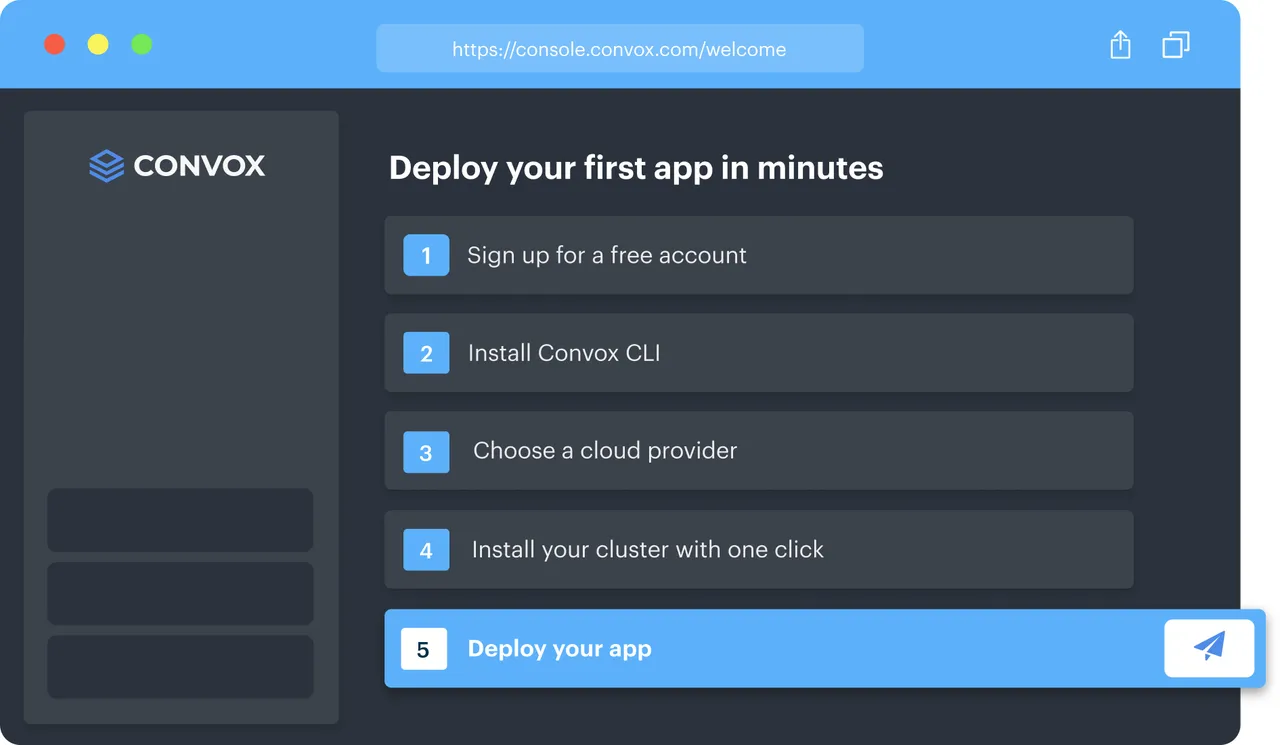This screenshot has height=745, width=1280.
Task: Select 'Choose a cloud provider' step
Action: tap(759, 451)
